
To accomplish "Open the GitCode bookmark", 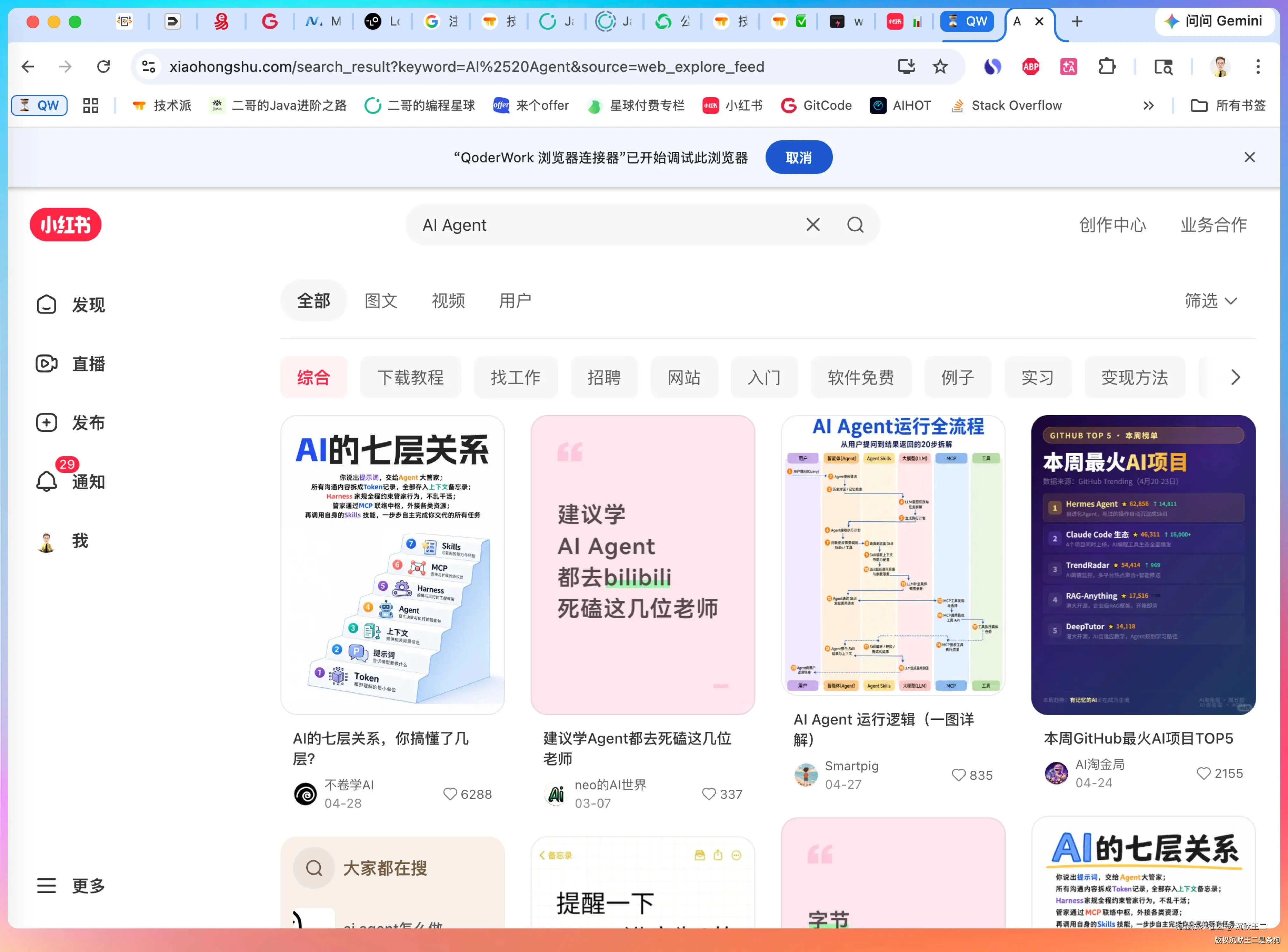I will pyautogui.click(x=816, y=105).
